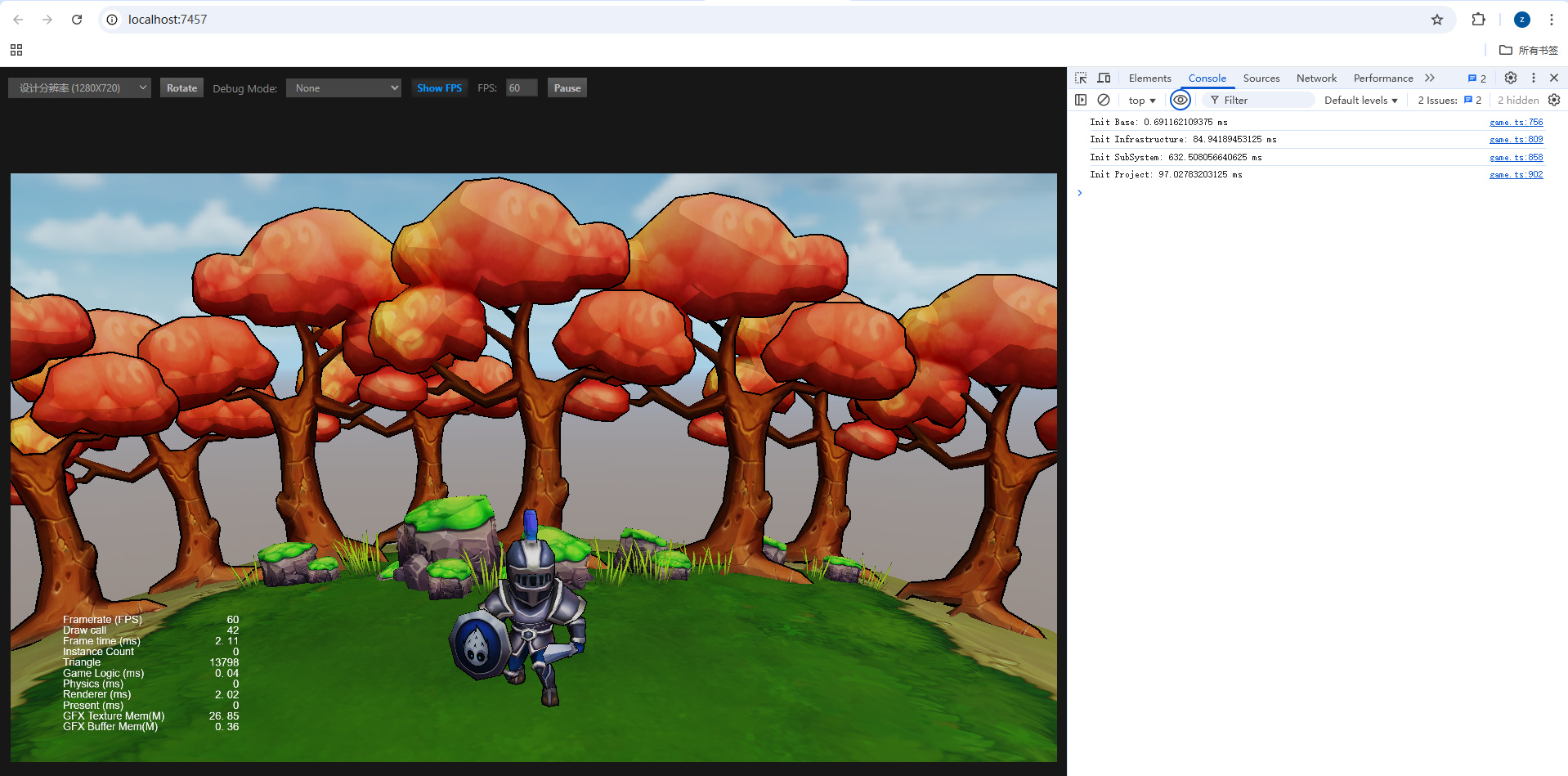Open the top JavaScript context dropdown
The height and width of the screenshot is (776, 1568).
point(1142,101)
